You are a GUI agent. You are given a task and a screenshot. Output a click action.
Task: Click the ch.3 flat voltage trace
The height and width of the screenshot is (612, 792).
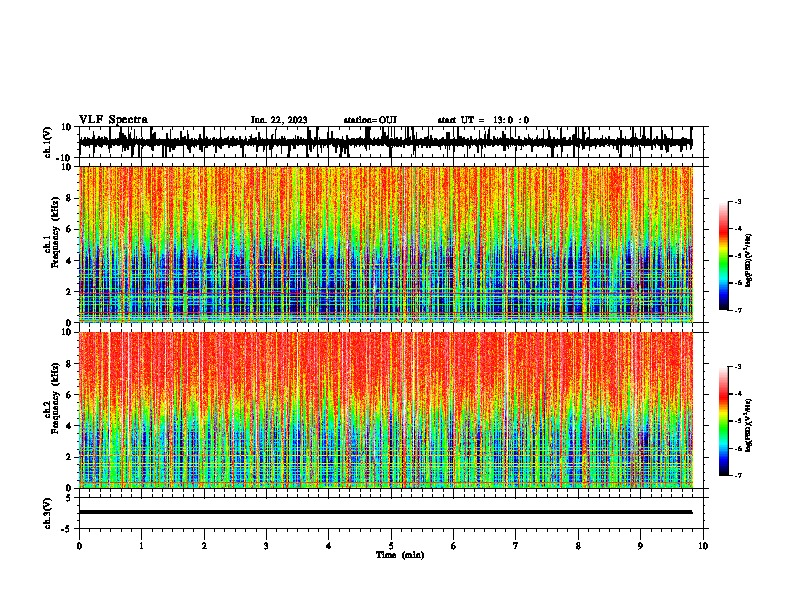click(x=385, y=512)
